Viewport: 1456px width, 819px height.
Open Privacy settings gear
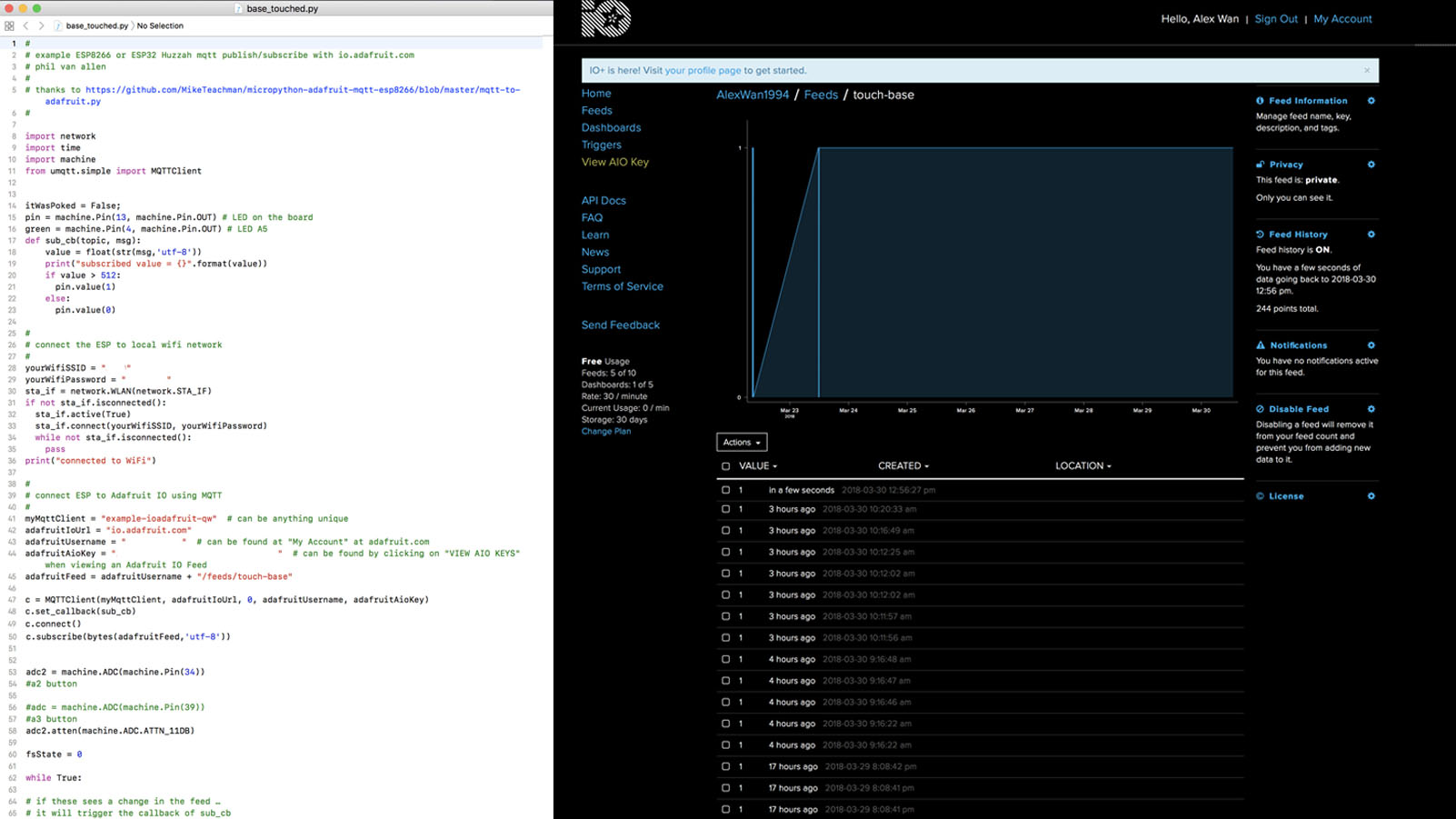tap(1371, 165)
